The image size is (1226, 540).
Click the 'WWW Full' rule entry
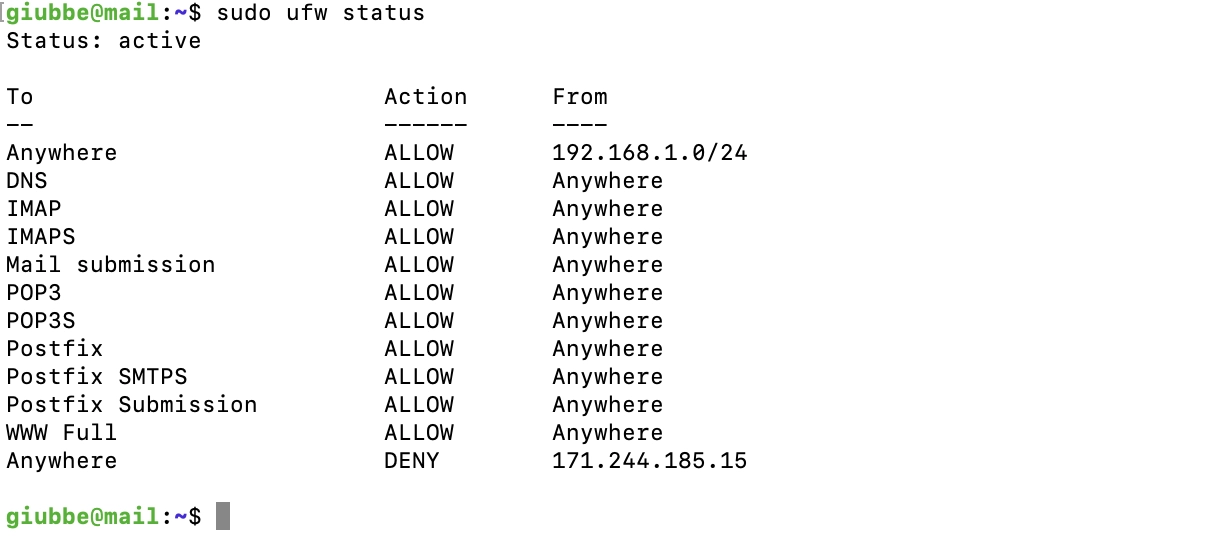(x=61, y=433)
